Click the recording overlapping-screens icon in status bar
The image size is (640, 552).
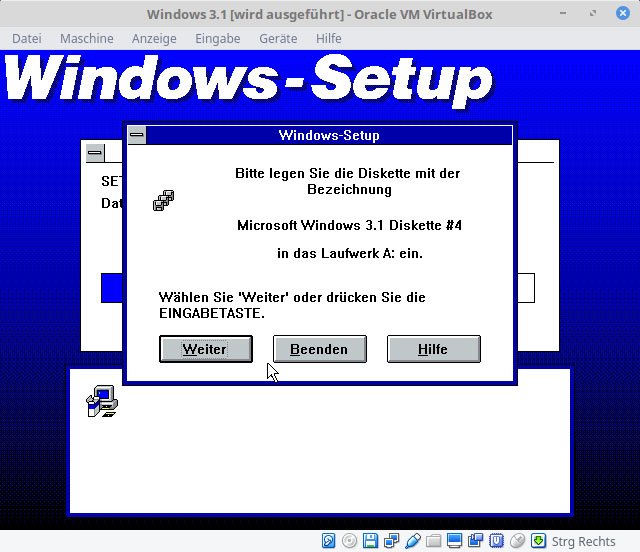pyautogui.click(x=475, y=541)
